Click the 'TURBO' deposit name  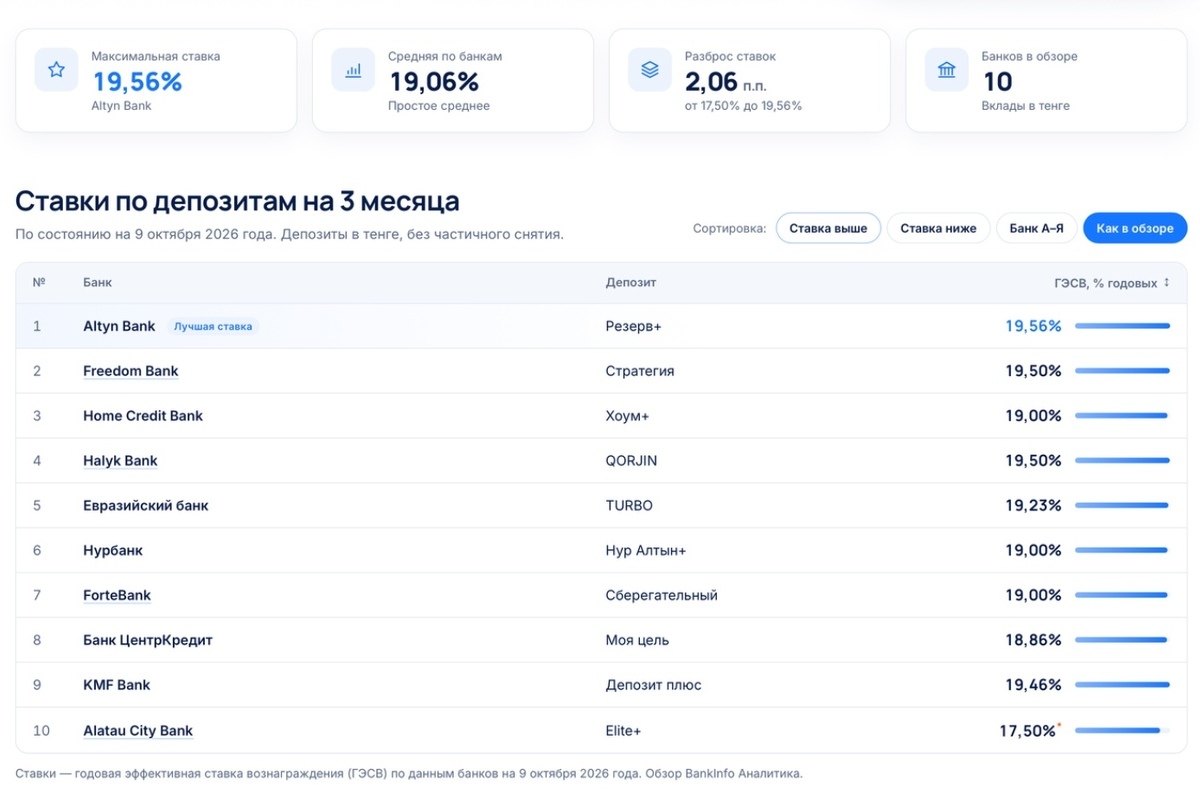point(629,506)
